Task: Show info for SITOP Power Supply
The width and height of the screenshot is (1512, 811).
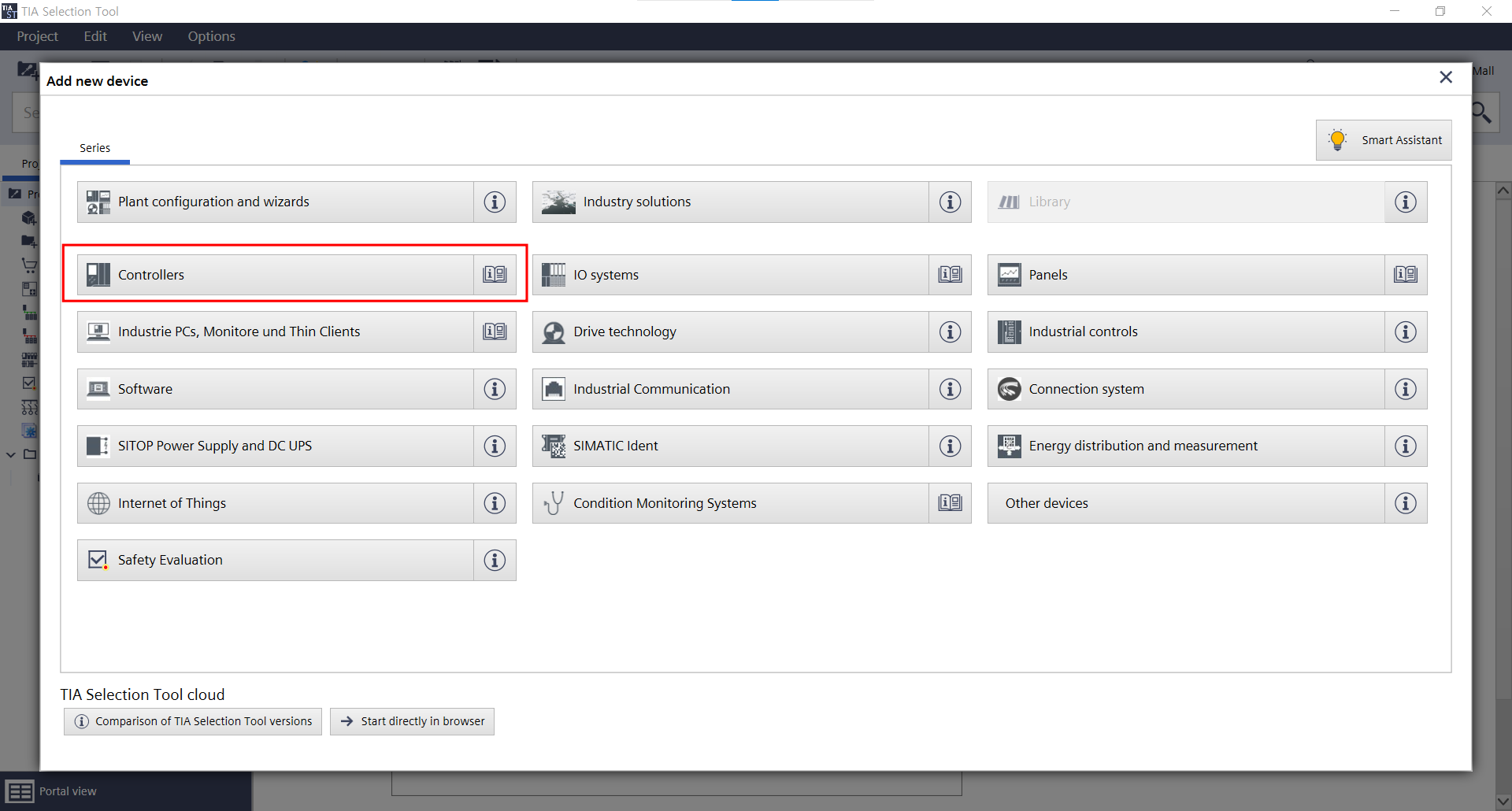Action: pos(495,446)
